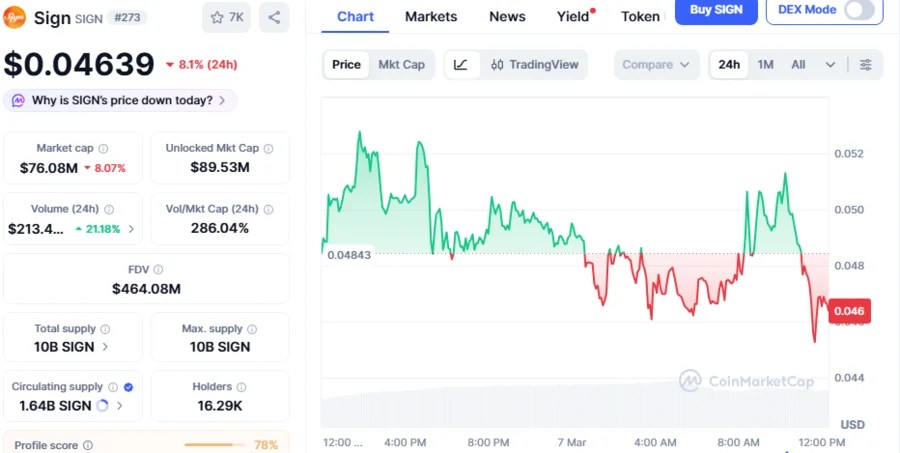
Task: Click the Profile score progress bar
Action: pos(215,445)
